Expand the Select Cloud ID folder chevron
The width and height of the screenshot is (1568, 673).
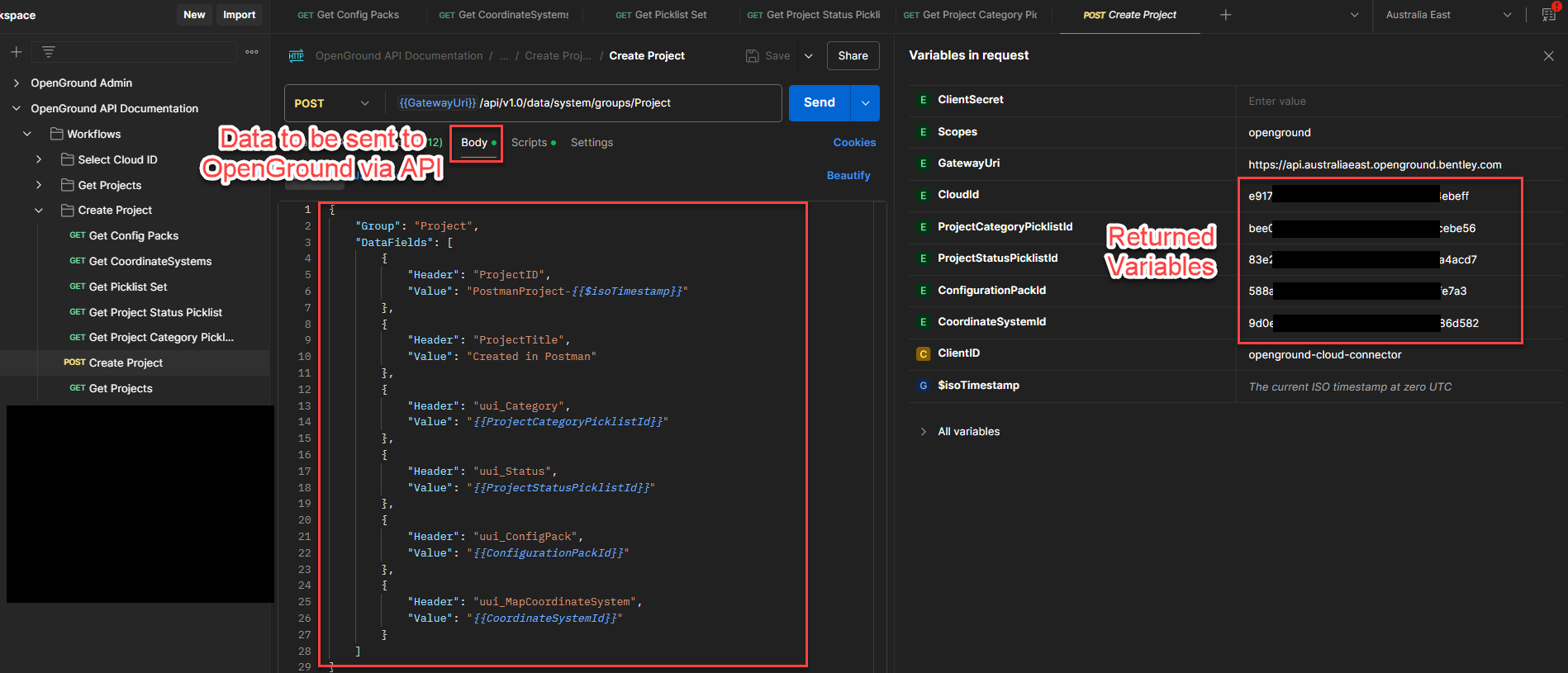[38, 159]
